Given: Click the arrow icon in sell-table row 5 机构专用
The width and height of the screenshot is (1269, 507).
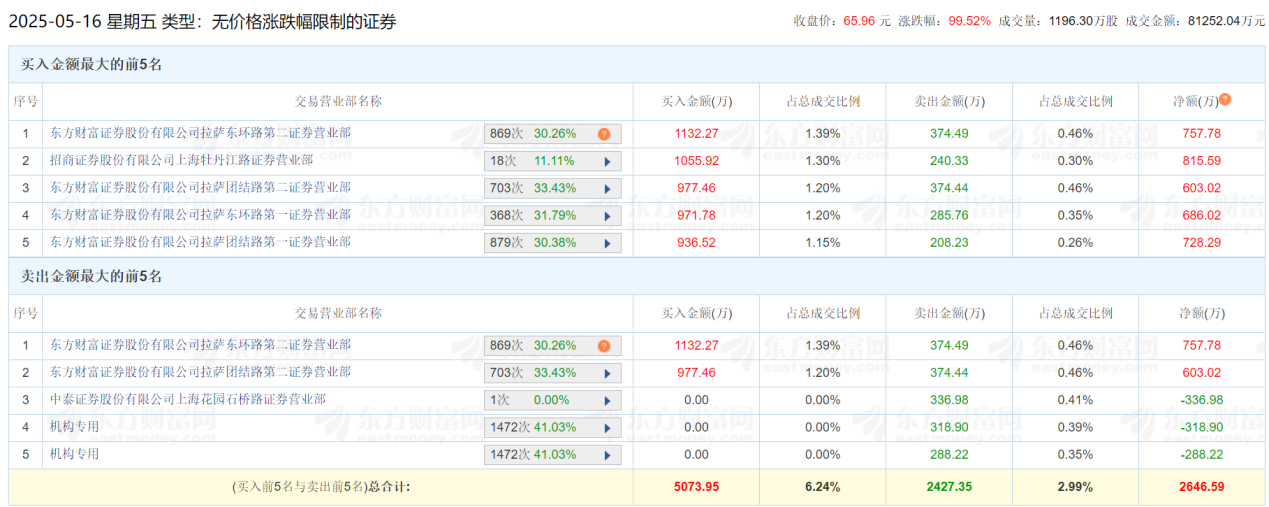Looking at the screenshot, I should point(606,455).
